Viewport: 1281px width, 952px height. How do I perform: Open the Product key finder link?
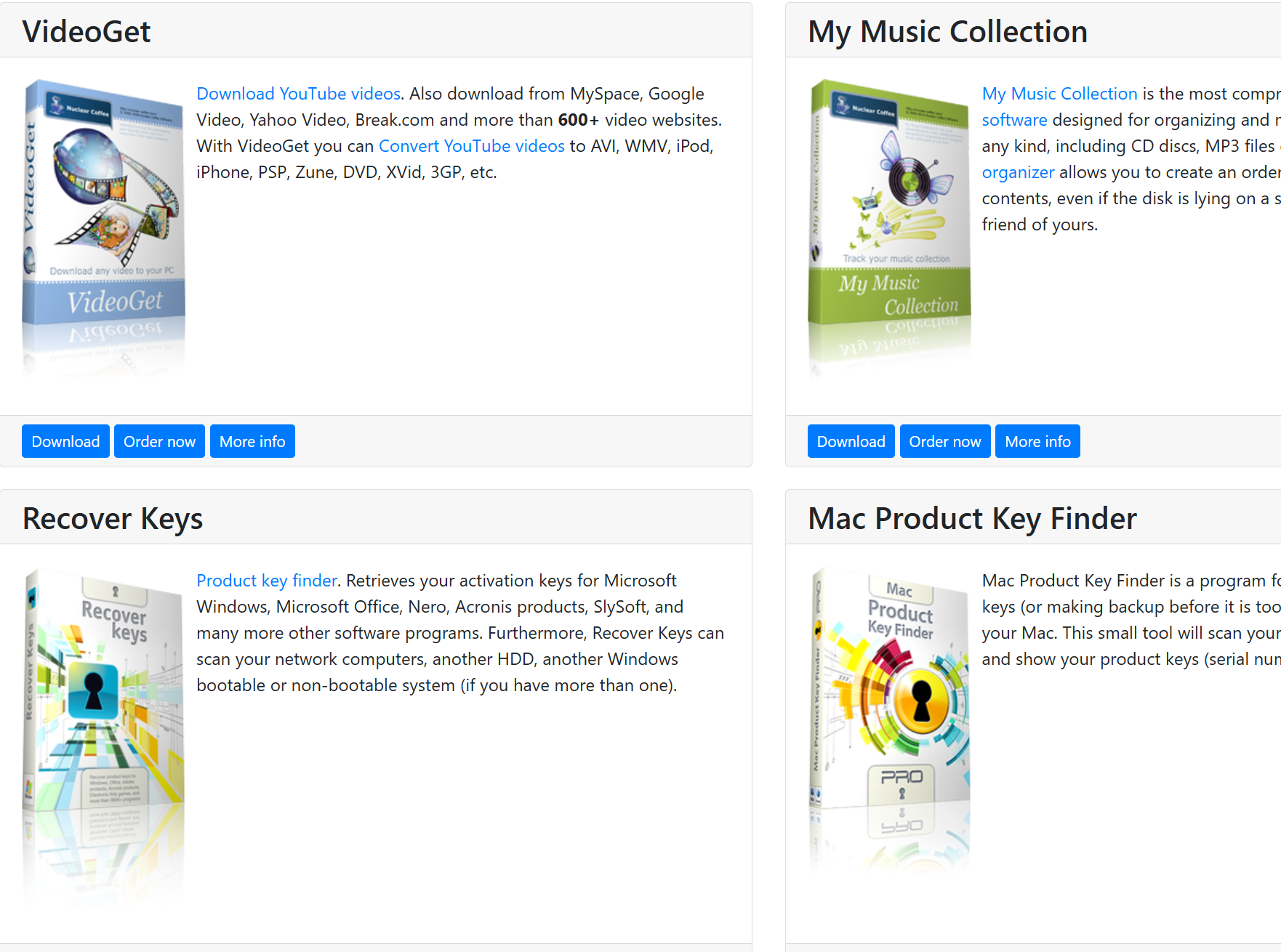tap(267, 581)
